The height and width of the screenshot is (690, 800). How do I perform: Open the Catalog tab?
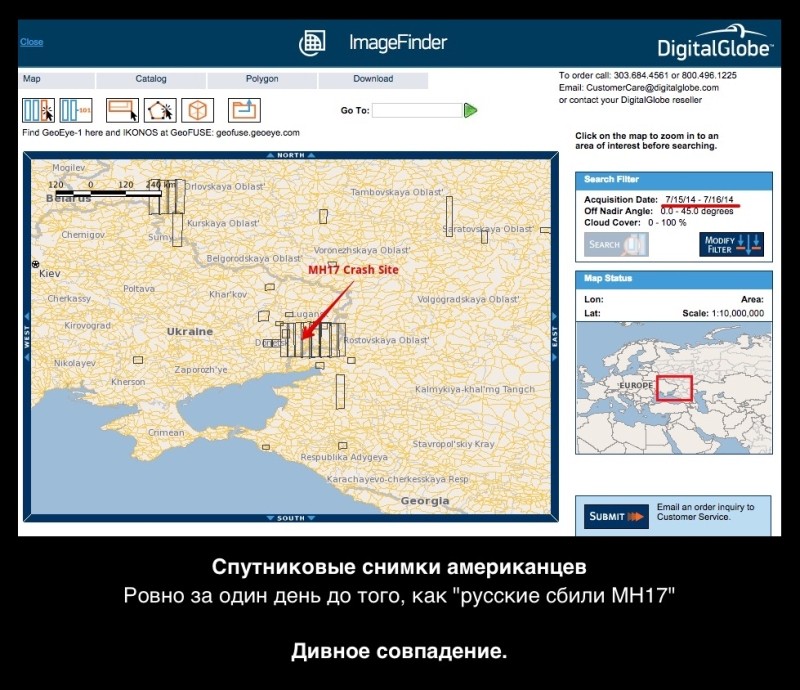[x=152, y=79]
